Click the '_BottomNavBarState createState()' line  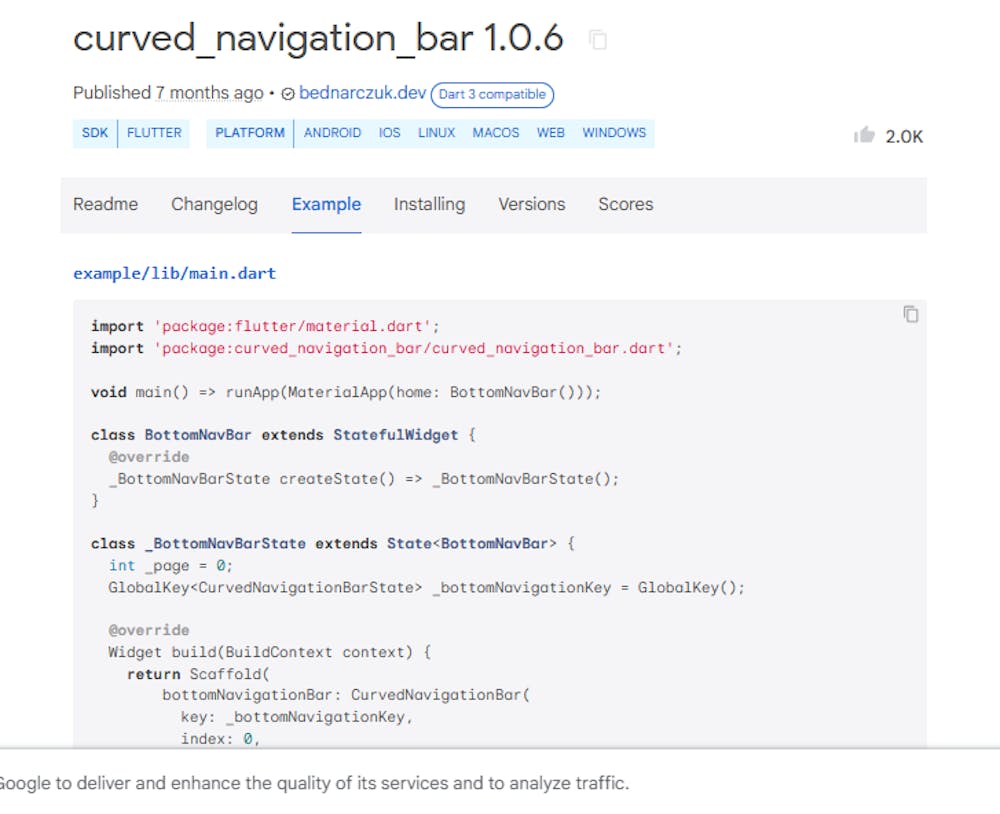364,479
